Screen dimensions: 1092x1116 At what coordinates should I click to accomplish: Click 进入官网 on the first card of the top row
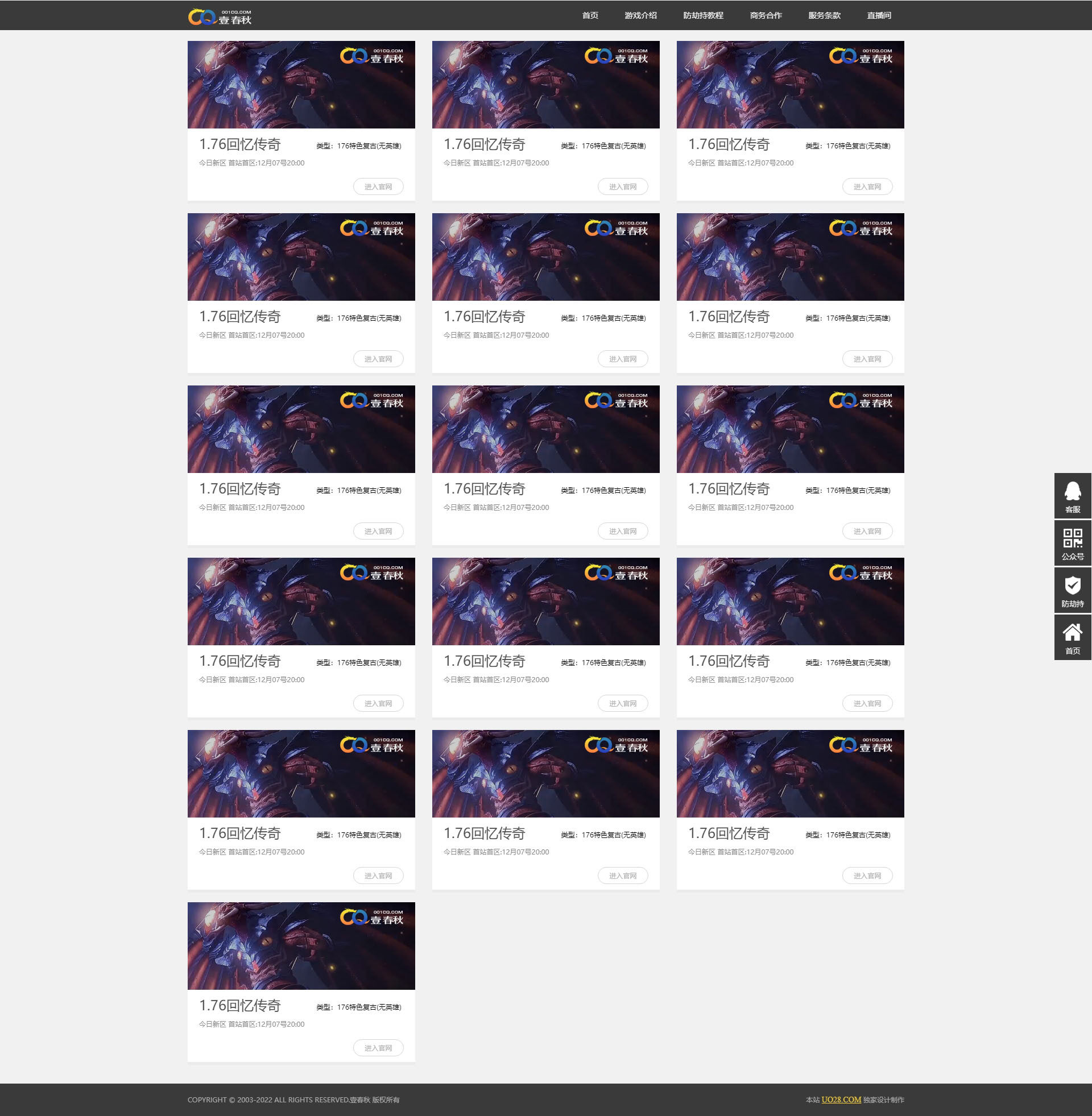click(x=378, y=186)
